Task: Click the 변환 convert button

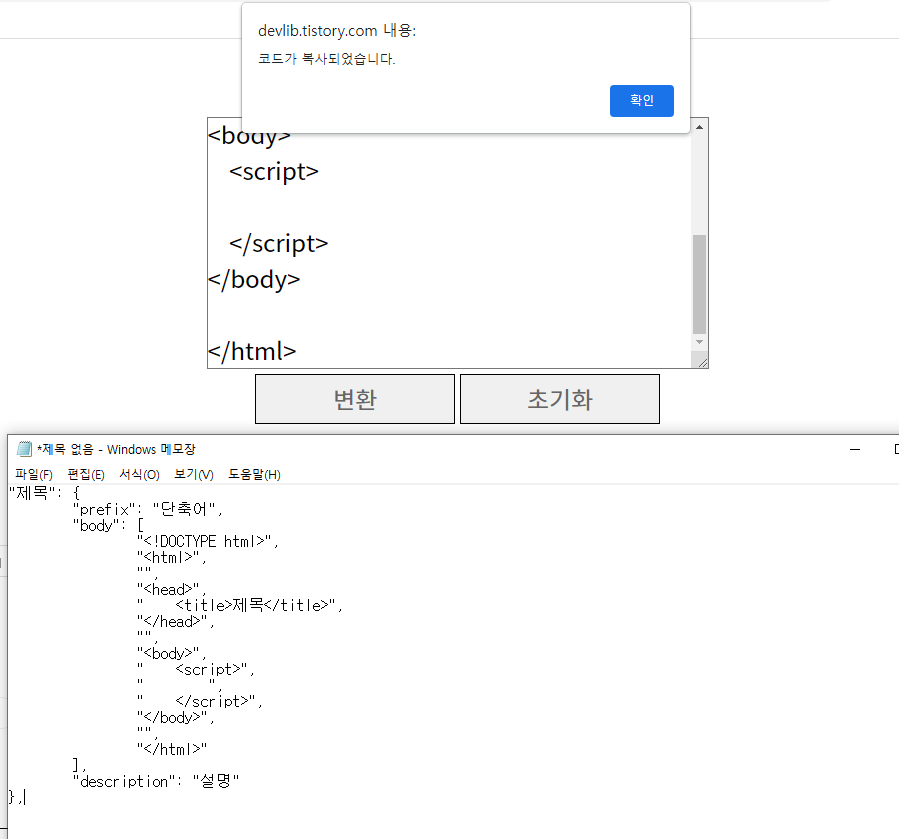Action: click(355, 399)
